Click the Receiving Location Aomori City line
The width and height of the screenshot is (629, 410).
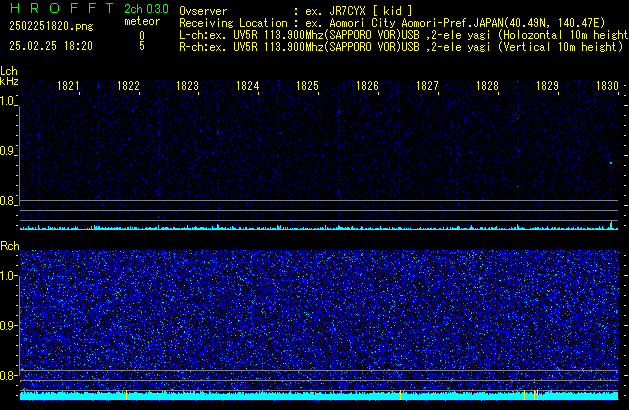392,23
